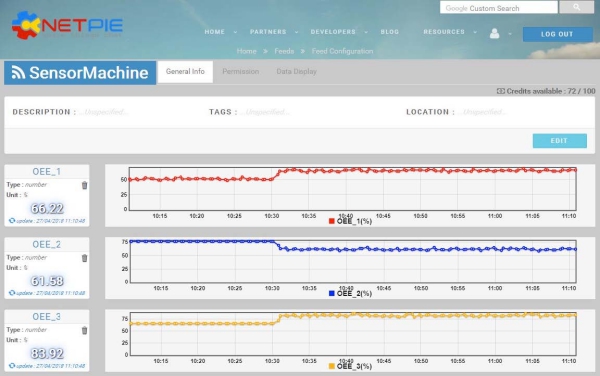Expand the DEVELOPERS dropdown arrow
This screenshot has width=600, height=376.
pyautogui.click(x=366, y=32)
